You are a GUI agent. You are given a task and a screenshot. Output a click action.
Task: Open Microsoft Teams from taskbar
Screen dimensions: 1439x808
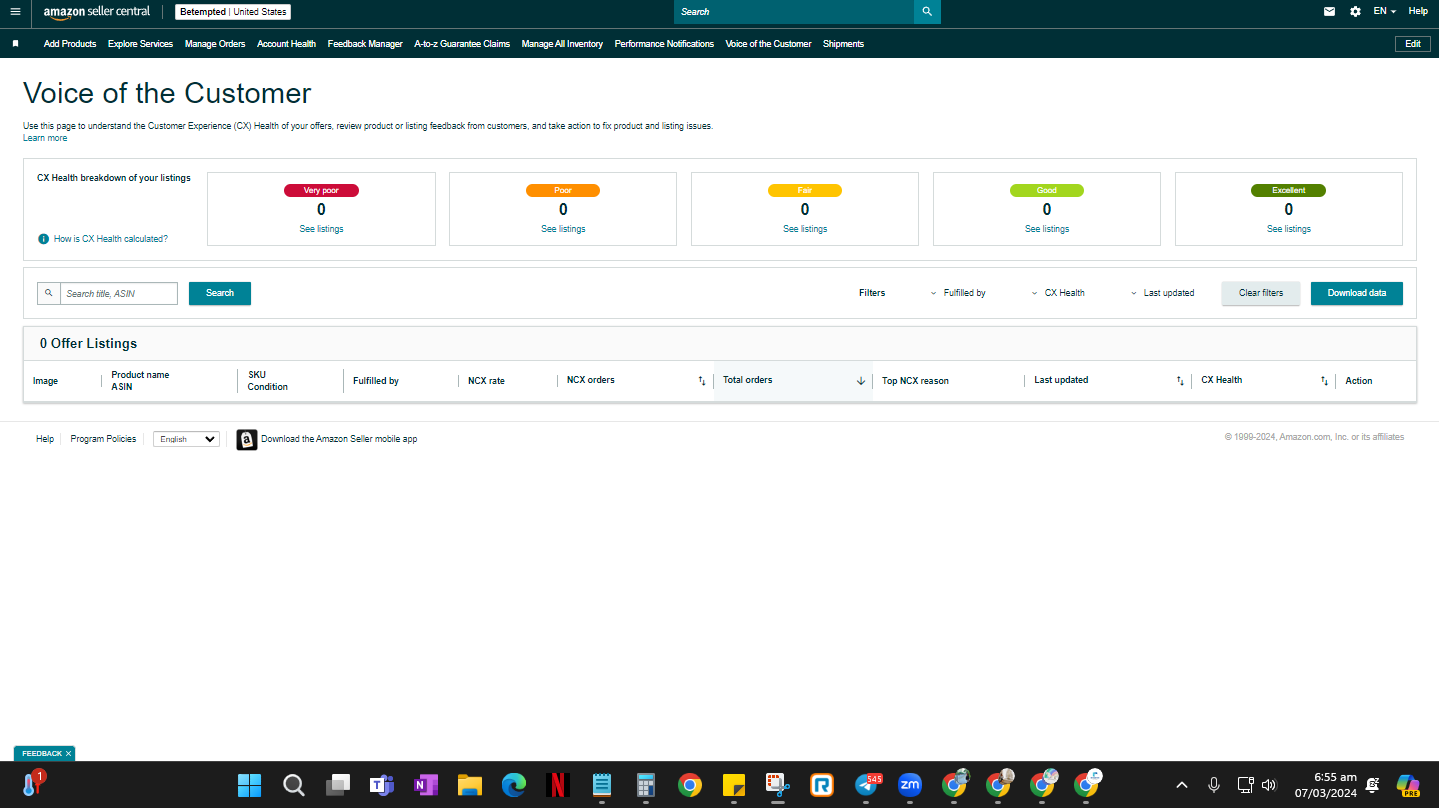[x=381, y=785]
